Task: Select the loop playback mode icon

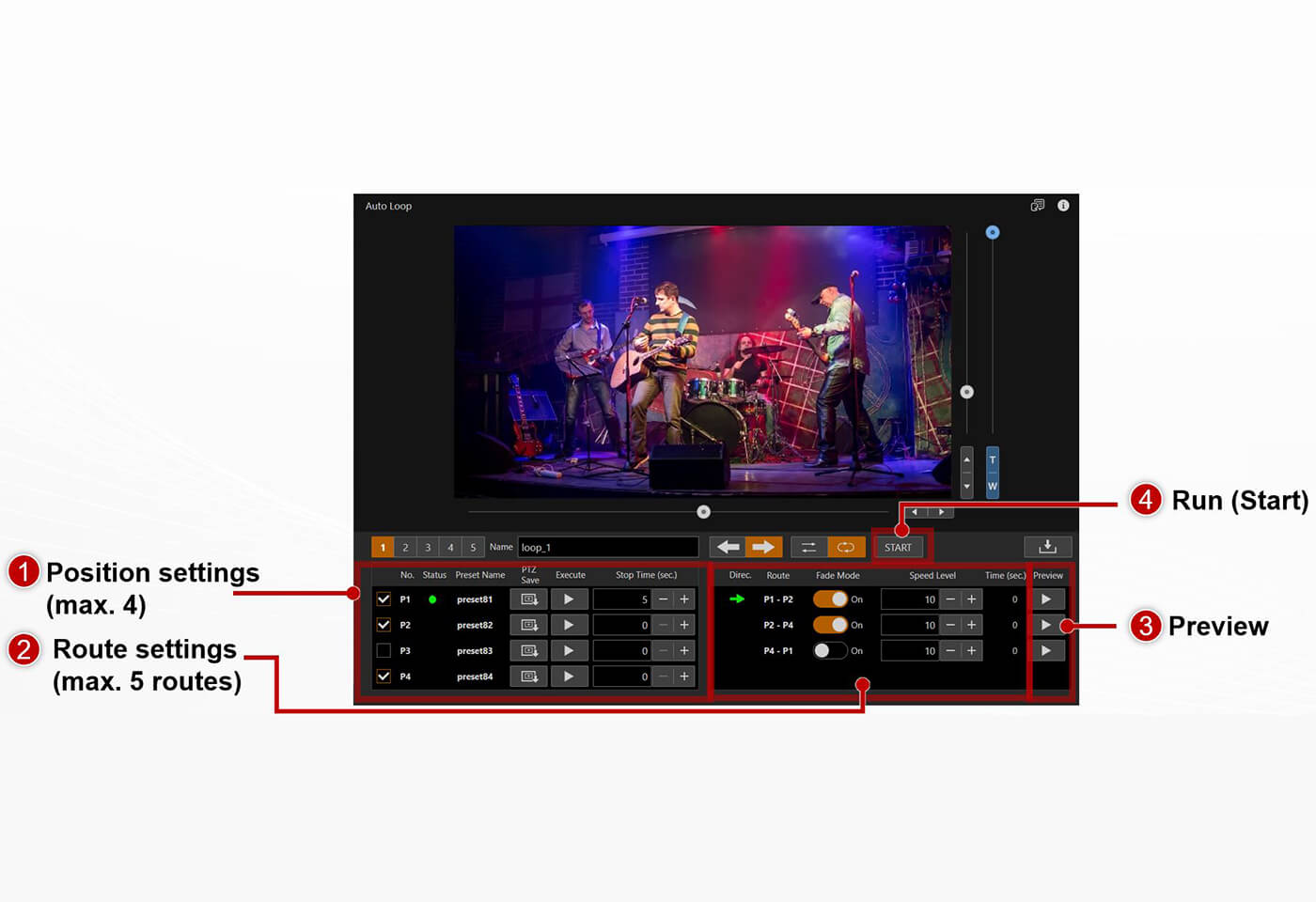Action: click(845, 546)
